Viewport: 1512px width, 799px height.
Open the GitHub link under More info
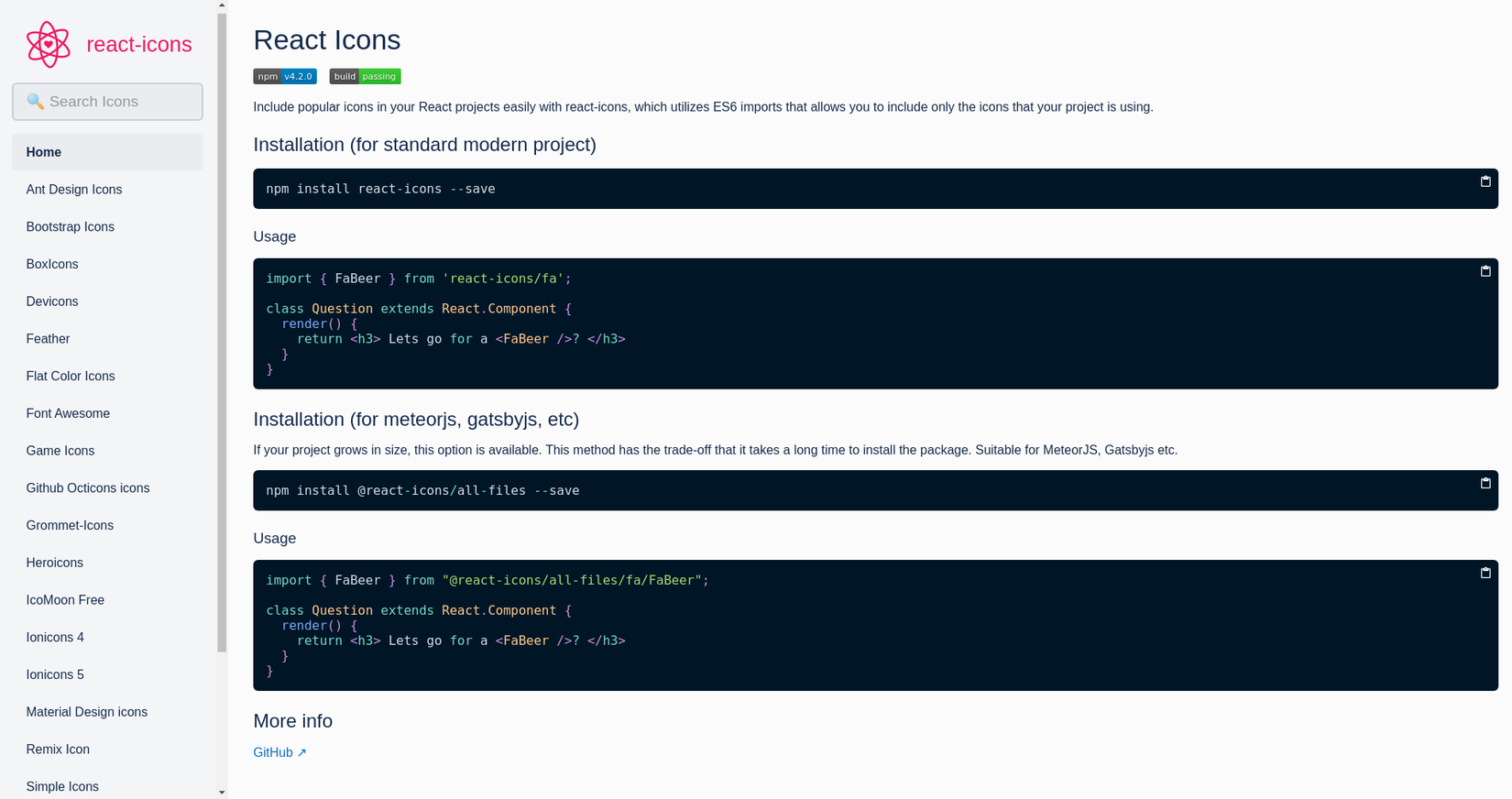(x=279, y=752)
